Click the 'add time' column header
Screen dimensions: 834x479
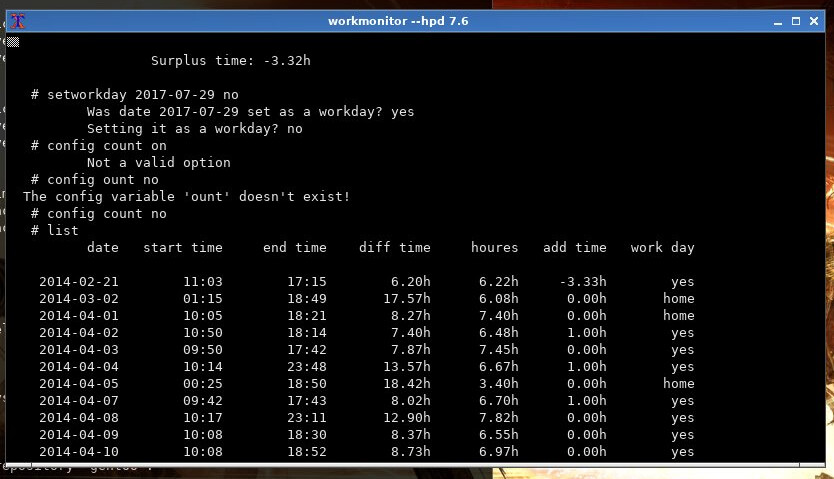(574, 247)
